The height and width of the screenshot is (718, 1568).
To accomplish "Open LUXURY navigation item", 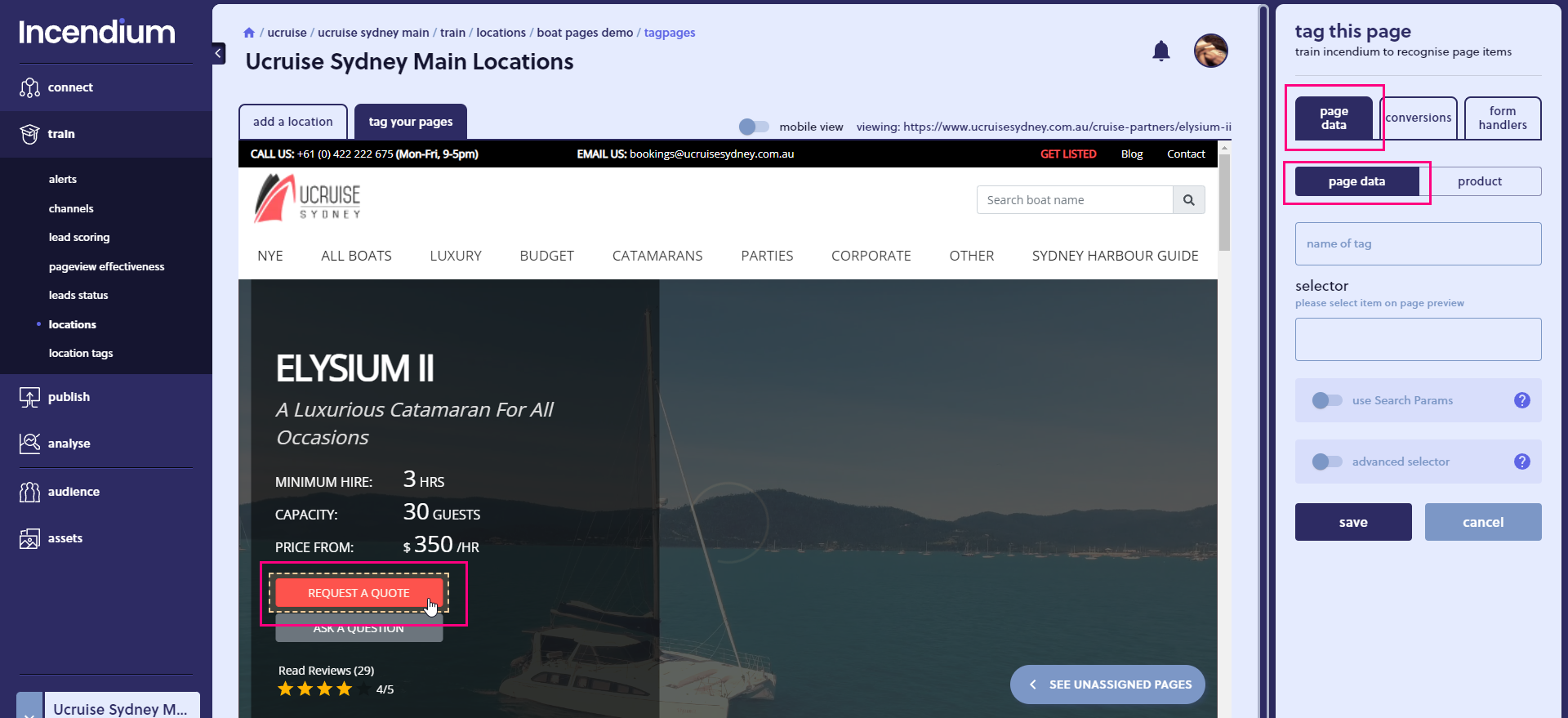I will click(x=456, y=256).
